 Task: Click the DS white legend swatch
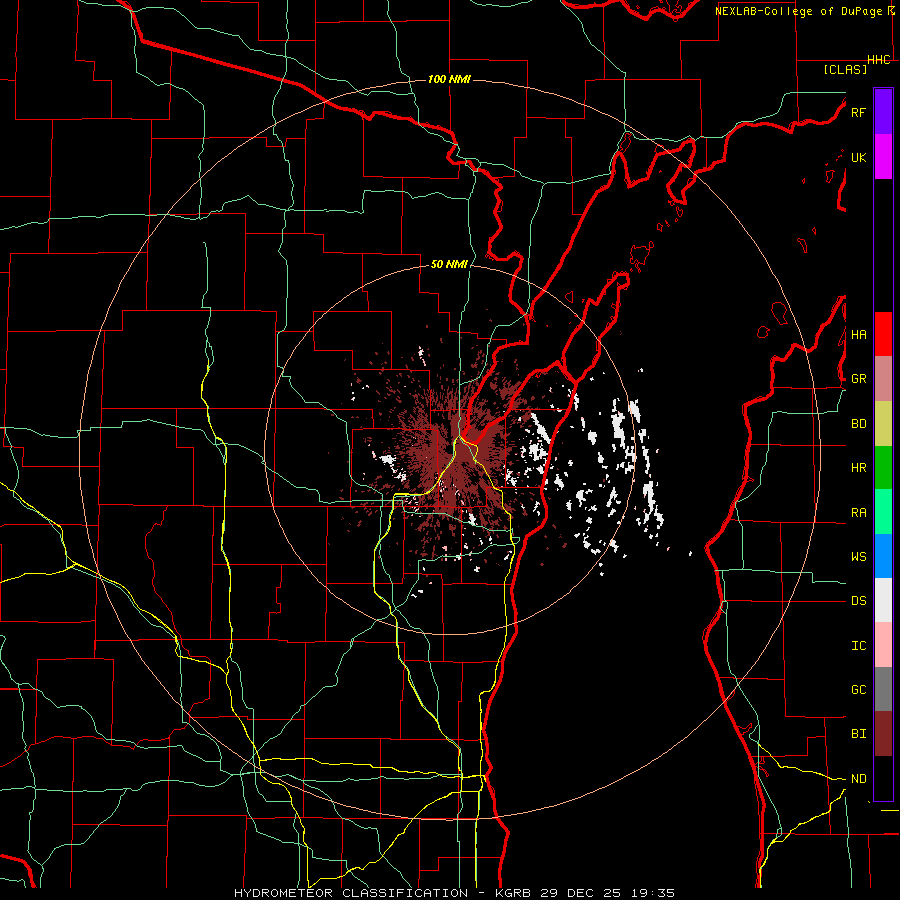click(x=883, y=600)
